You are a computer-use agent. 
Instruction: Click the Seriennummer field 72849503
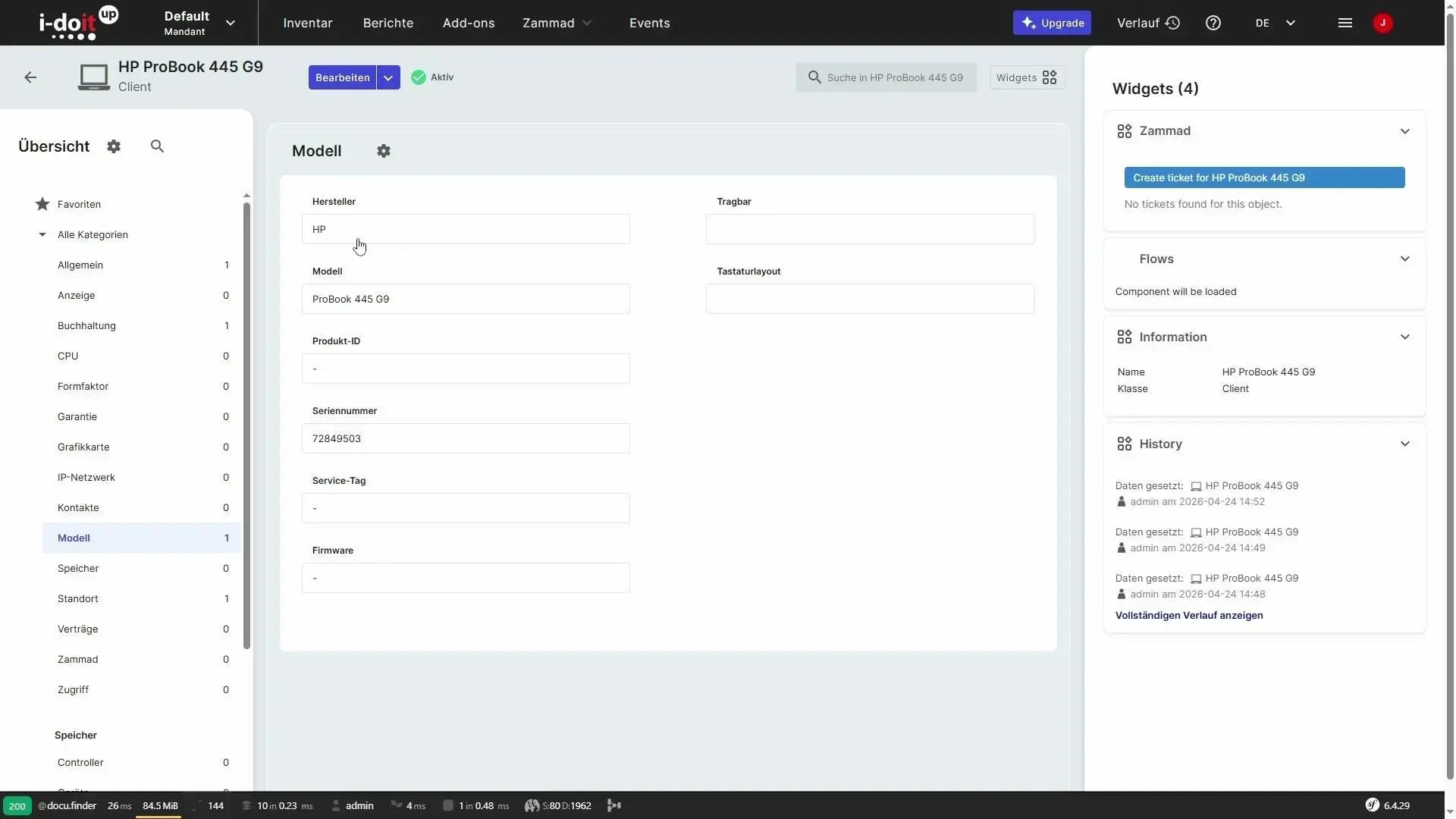[466, 438]
